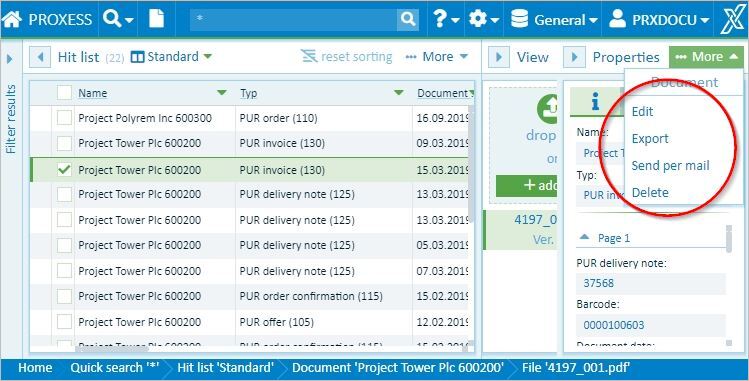Click reset sorting link
The height and width of the screenshot is (381, 749).
347,57
